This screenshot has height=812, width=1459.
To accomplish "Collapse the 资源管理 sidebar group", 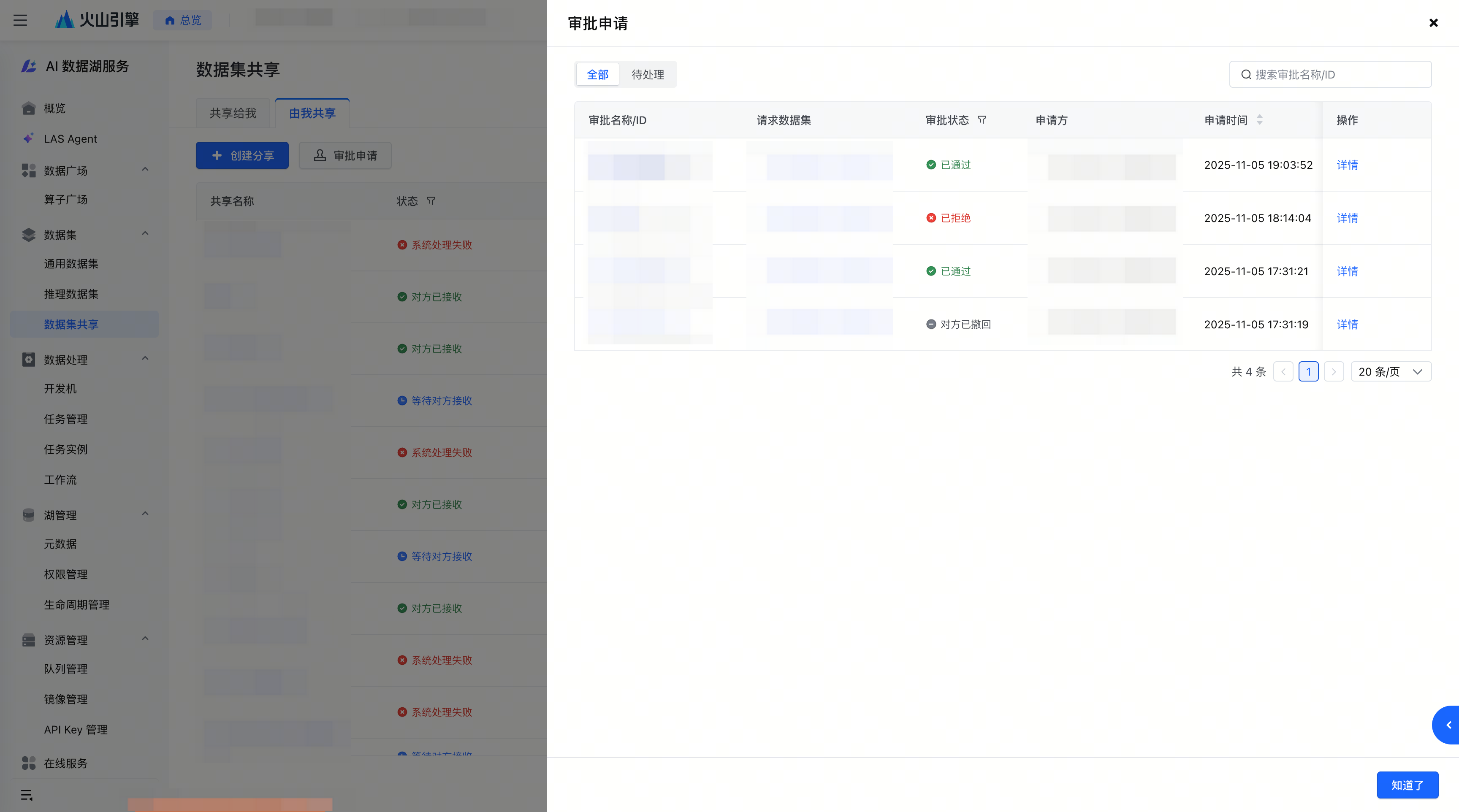I will (x=145, y=639).
